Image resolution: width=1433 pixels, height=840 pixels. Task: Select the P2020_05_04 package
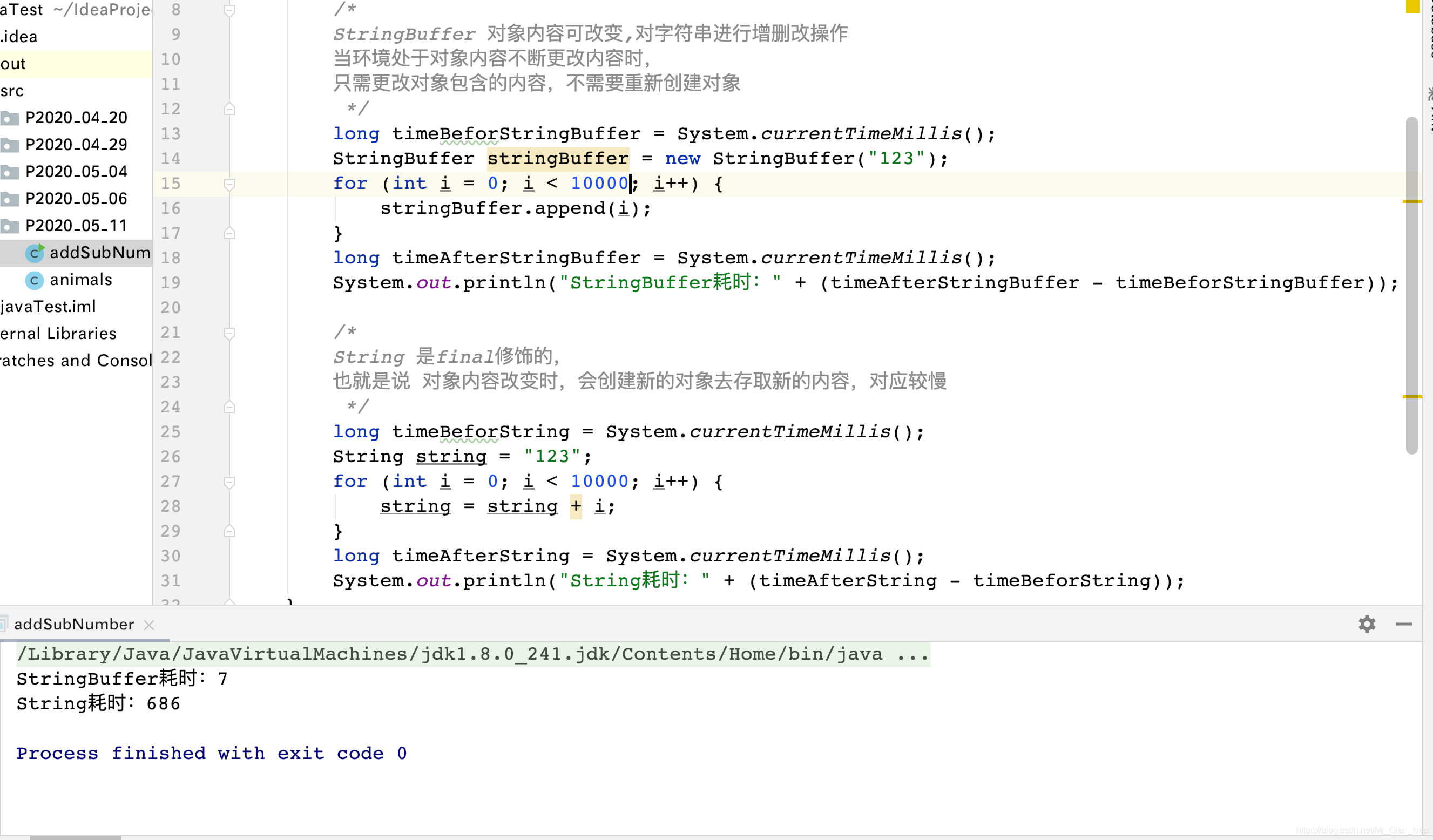coord(76,172)
